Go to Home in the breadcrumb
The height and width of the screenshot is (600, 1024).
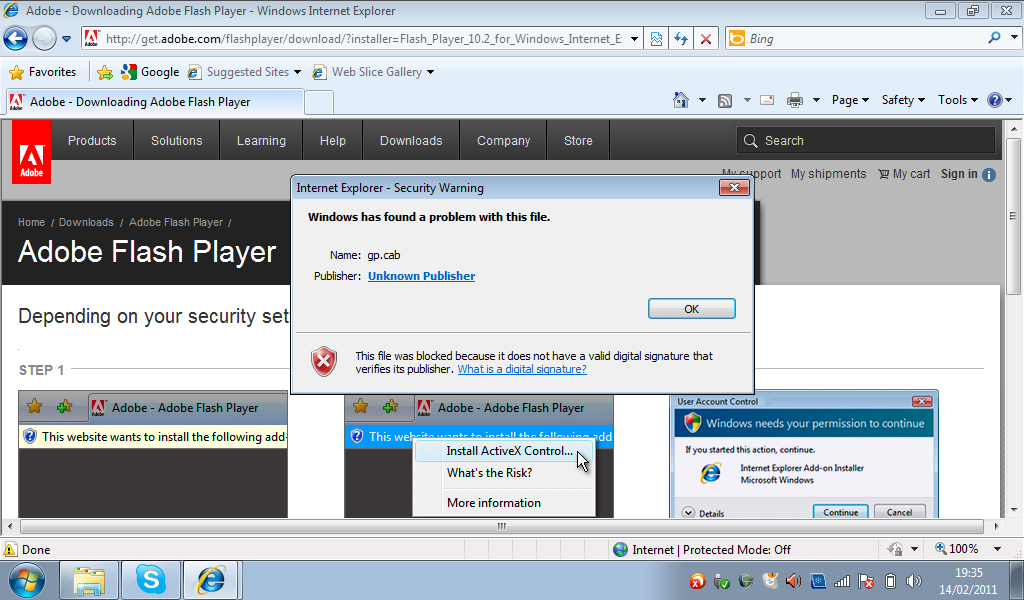click(x=31, y=222)
